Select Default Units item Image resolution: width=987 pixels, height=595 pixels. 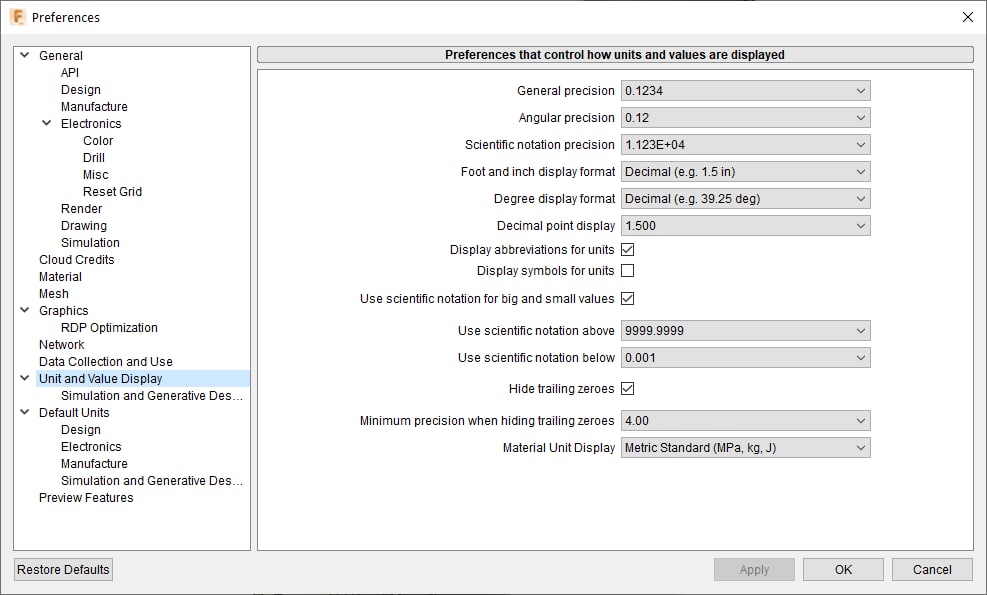pos(74,412)
